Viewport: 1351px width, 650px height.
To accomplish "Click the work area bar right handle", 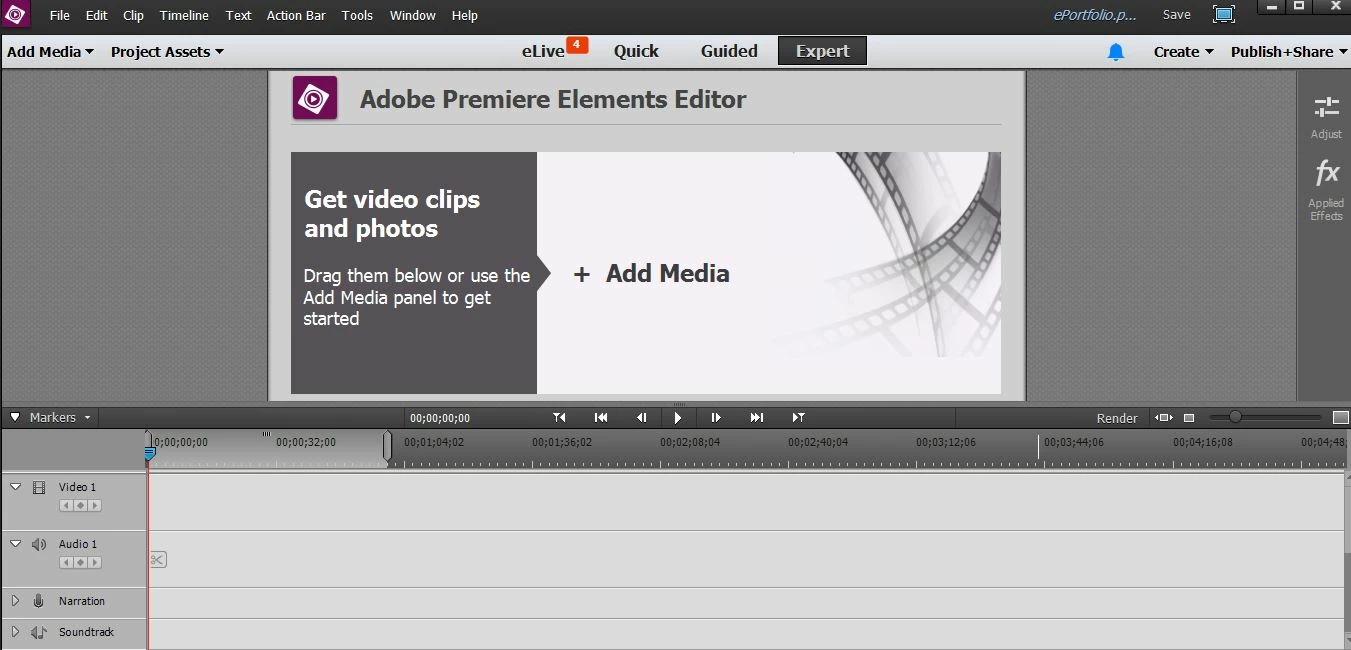I will (x=388, y=447).
